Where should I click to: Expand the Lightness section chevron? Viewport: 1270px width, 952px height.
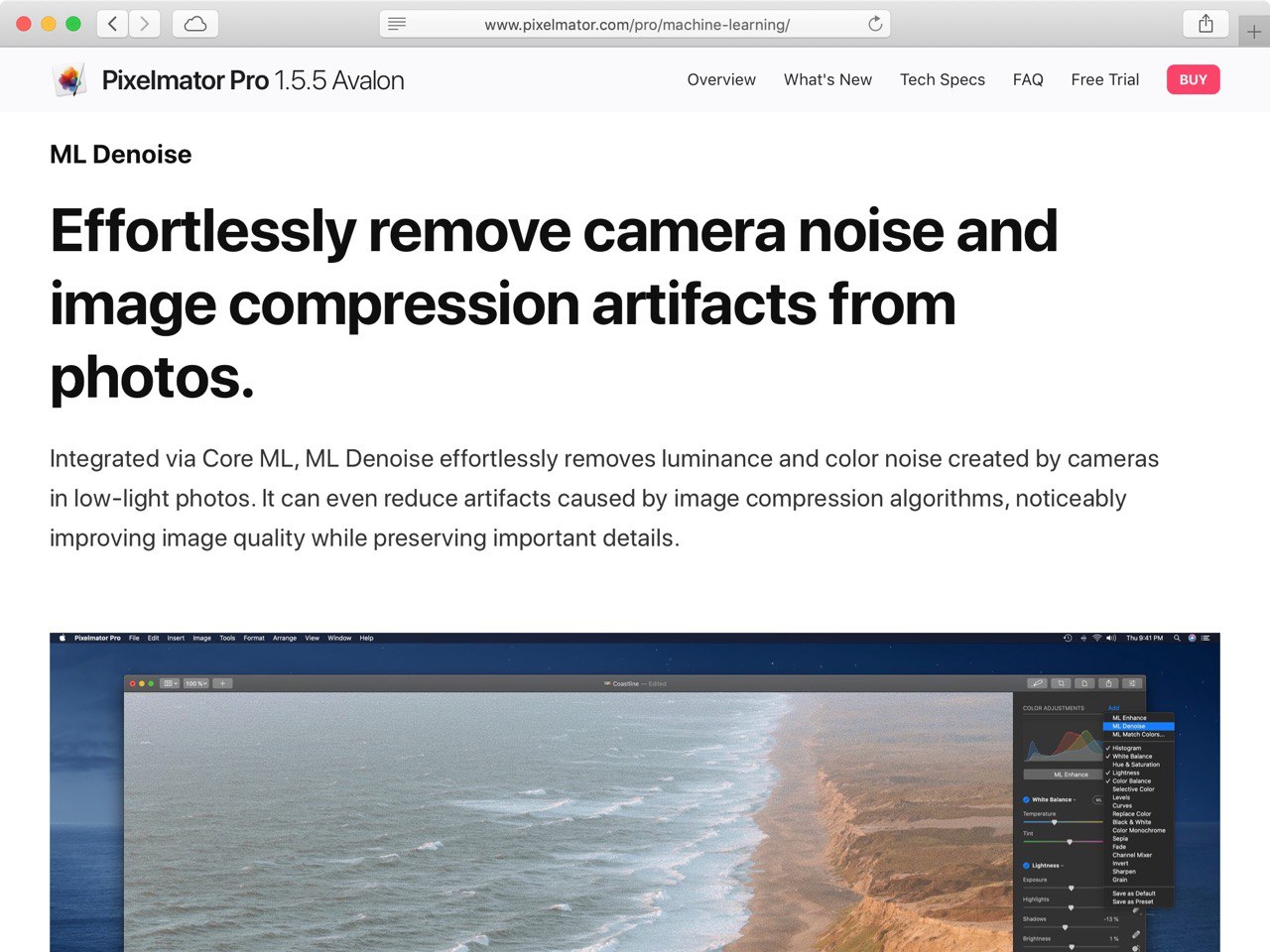click(1062, 866)
